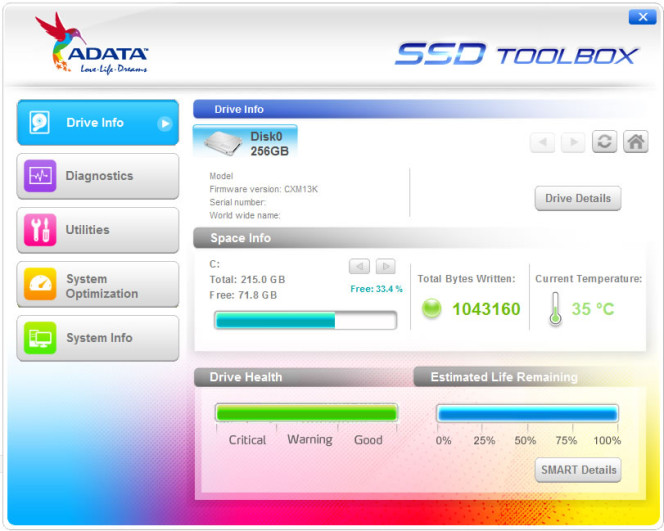The width and height of the screenshot is (664, 531).
Task: Click the Firmware version CXM13K text
Action: pos(263,189)
